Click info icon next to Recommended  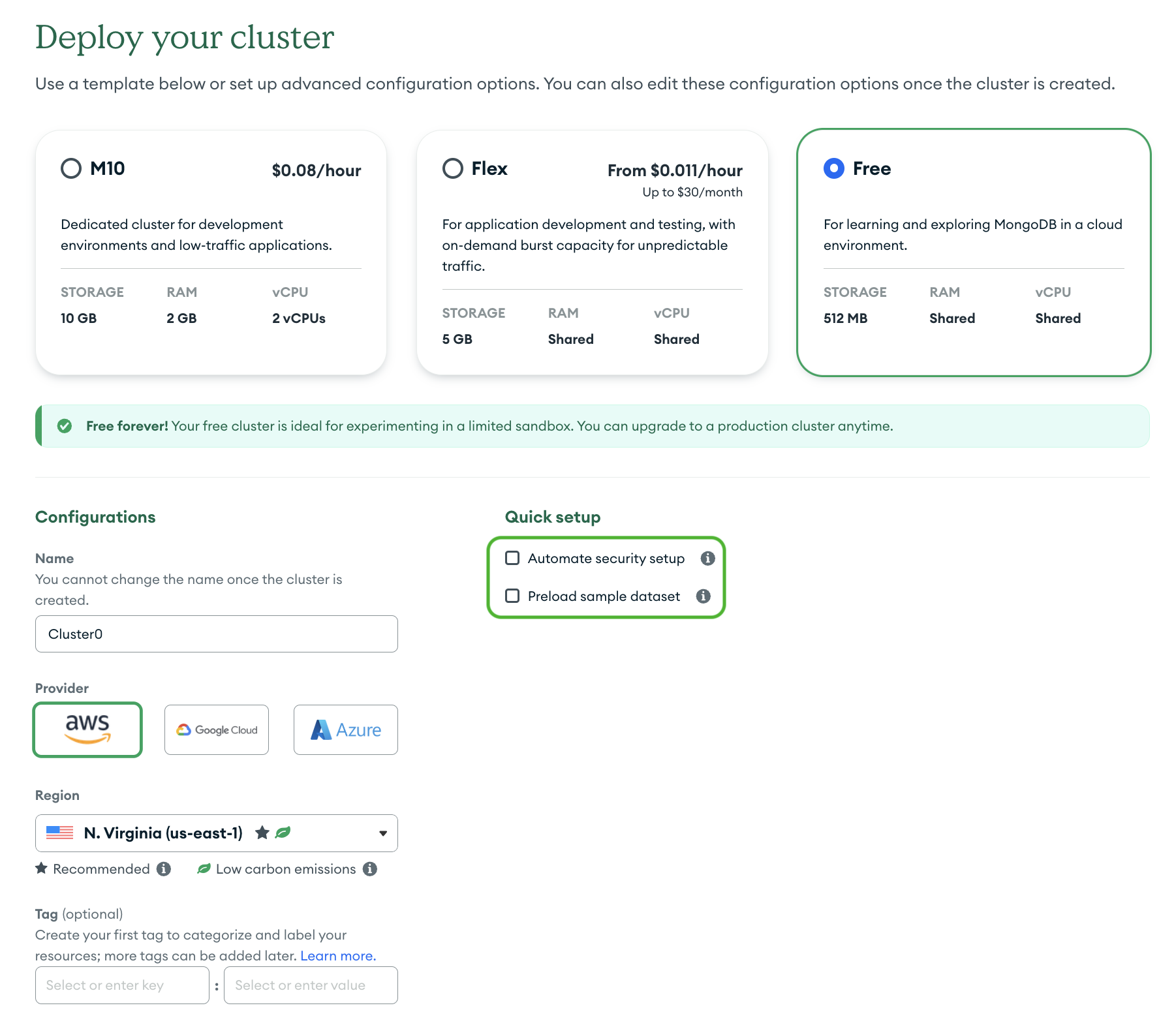tap(164, 869)
